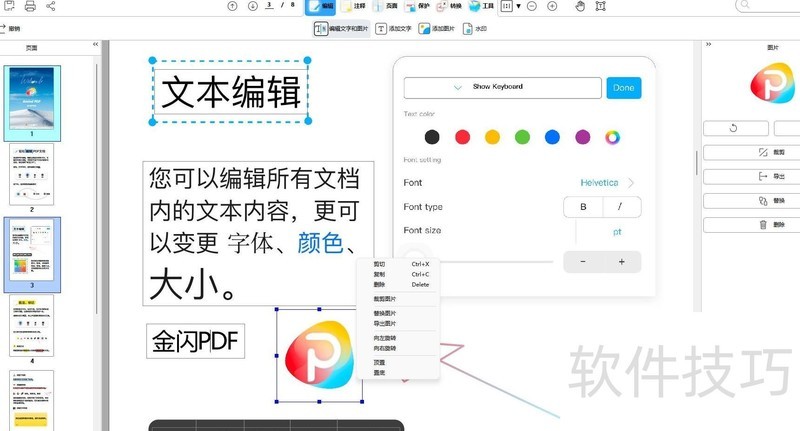Click the 文本编辑 title text box

coord(231,92)
